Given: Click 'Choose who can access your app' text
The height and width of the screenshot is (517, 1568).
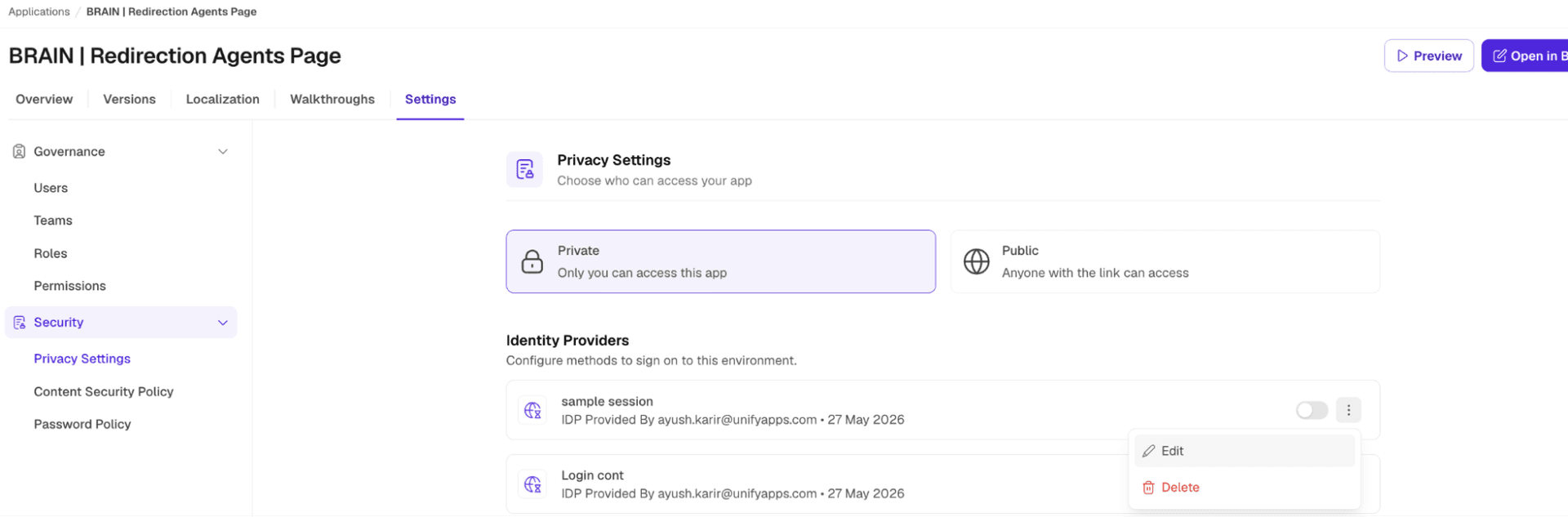Looking at the screenshot, I should [x=654, y=181].
